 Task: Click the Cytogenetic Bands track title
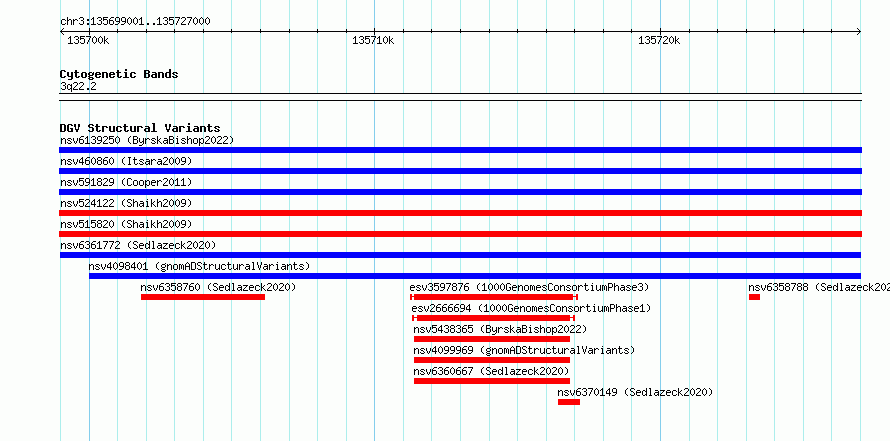coord(119,74)
